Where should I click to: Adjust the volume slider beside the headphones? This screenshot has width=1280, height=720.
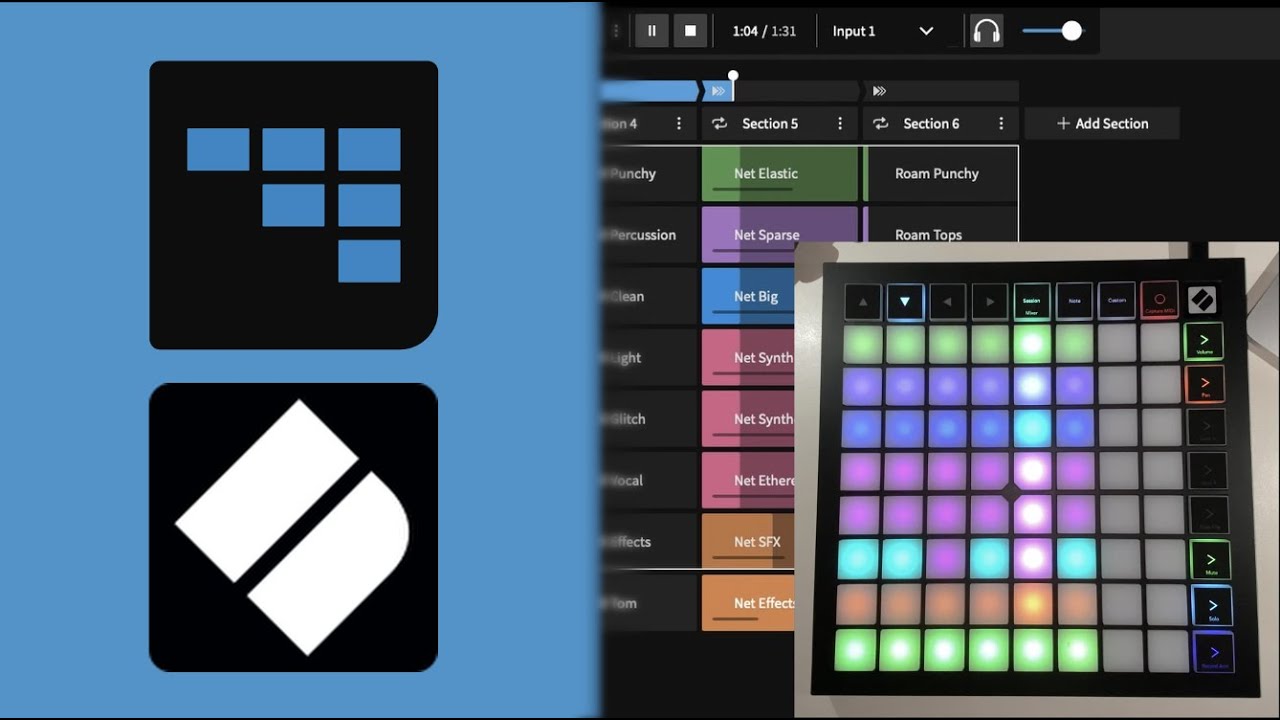1052,31
